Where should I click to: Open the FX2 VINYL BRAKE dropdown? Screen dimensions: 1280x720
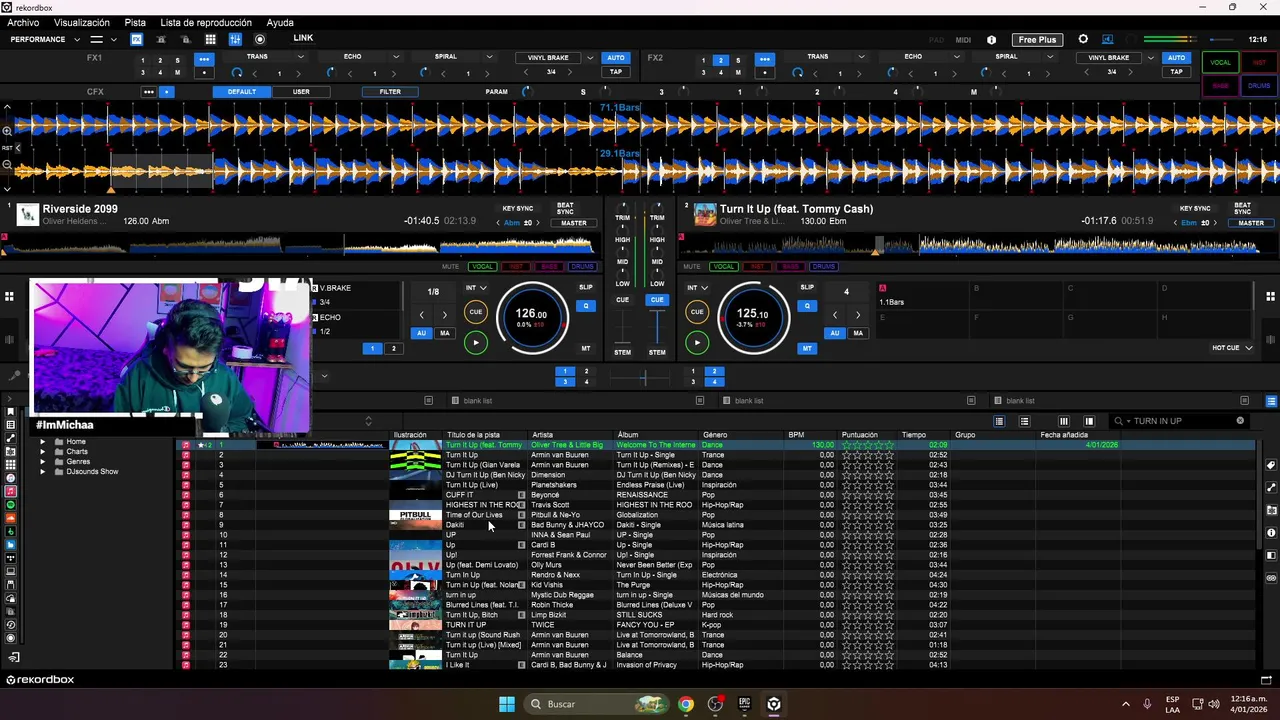click(1151, 58)
